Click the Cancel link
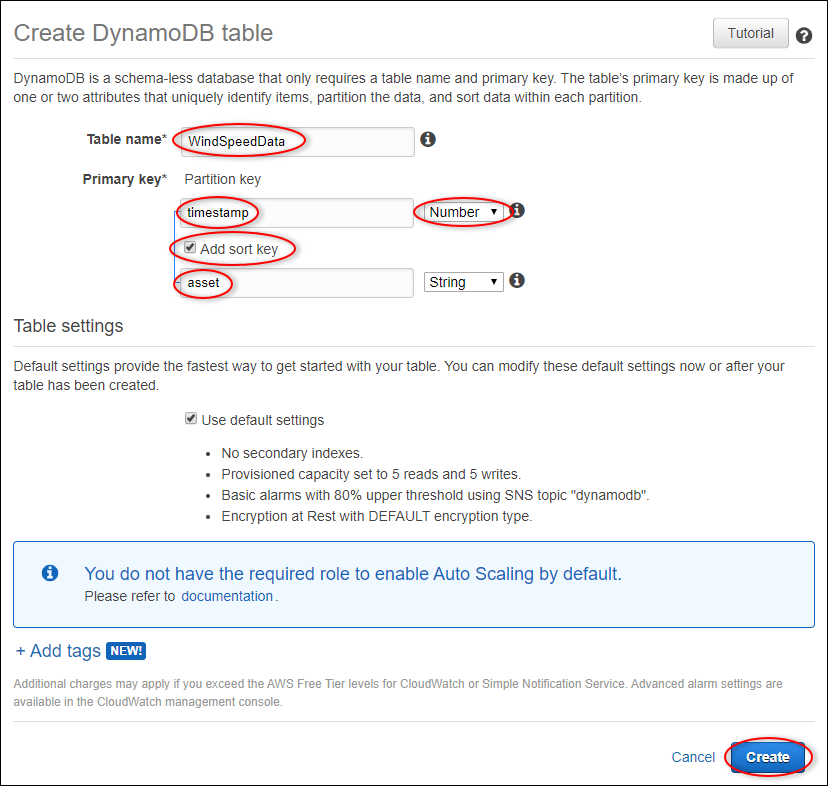This screenshot has width=828, height=786. 693,757
